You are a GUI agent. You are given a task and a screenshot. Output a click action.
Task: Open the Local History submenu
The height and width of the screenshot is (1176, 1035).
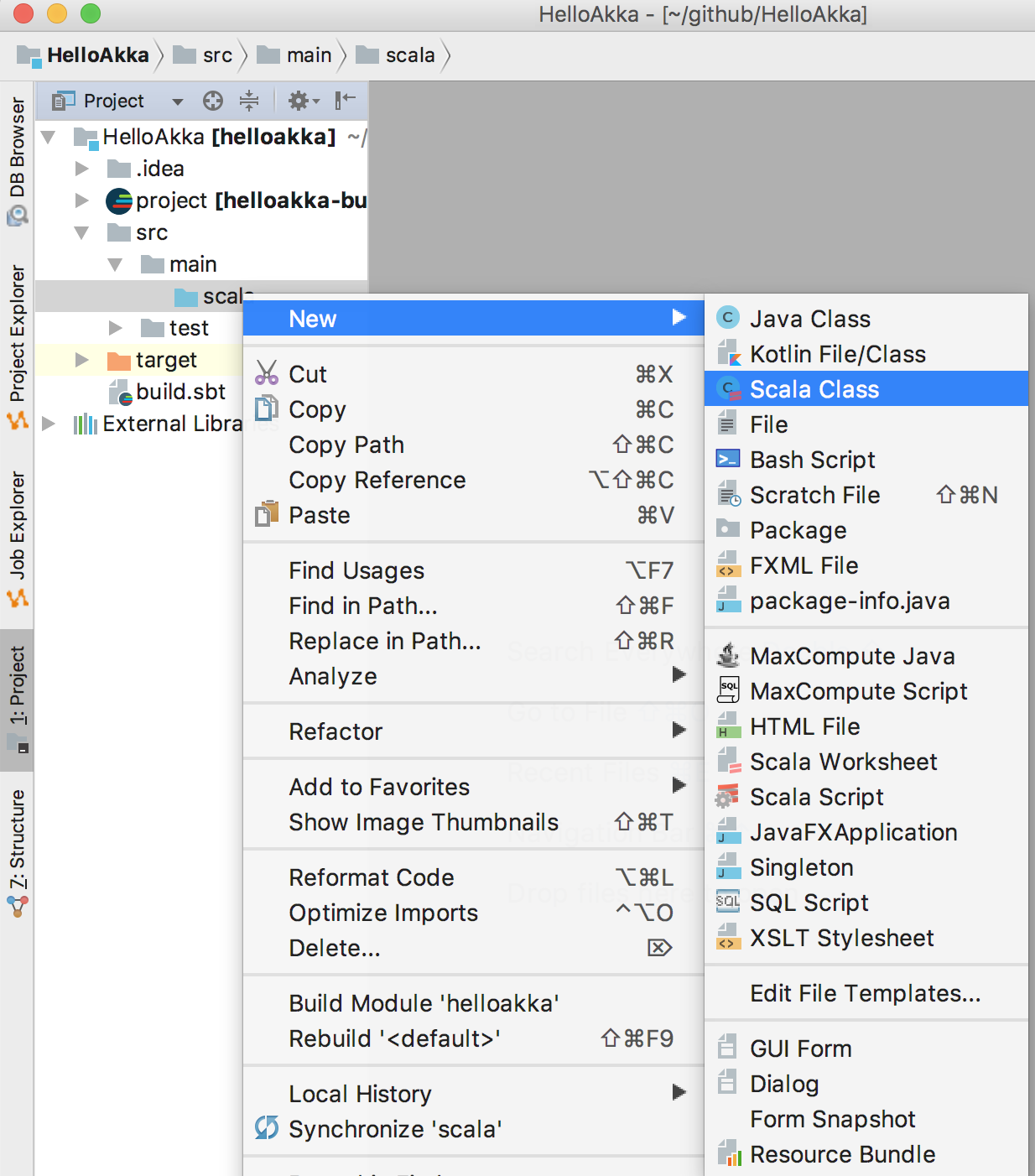[473, 1093]
